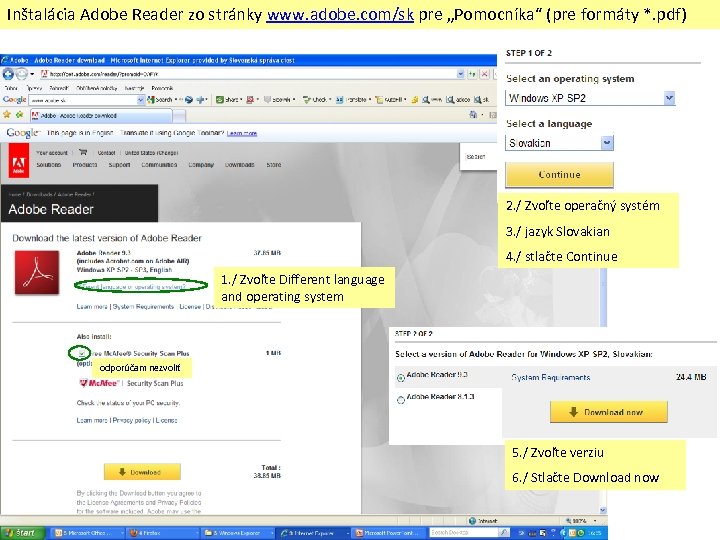Image resolution: width=720 pixels, height=540 pixels.
Task: Click the Windows Start button
Action: pos(22,533)
